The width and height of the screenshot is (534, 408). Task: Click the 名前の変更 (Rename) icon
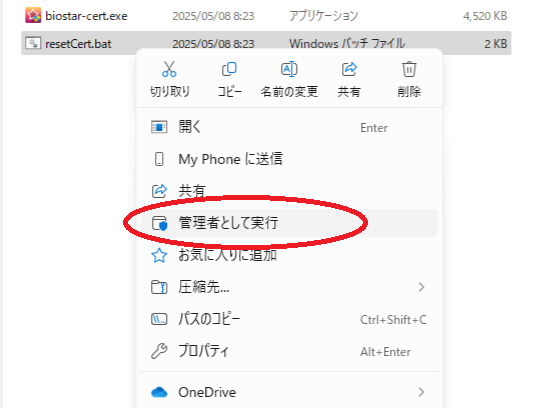tap(289, 69)
